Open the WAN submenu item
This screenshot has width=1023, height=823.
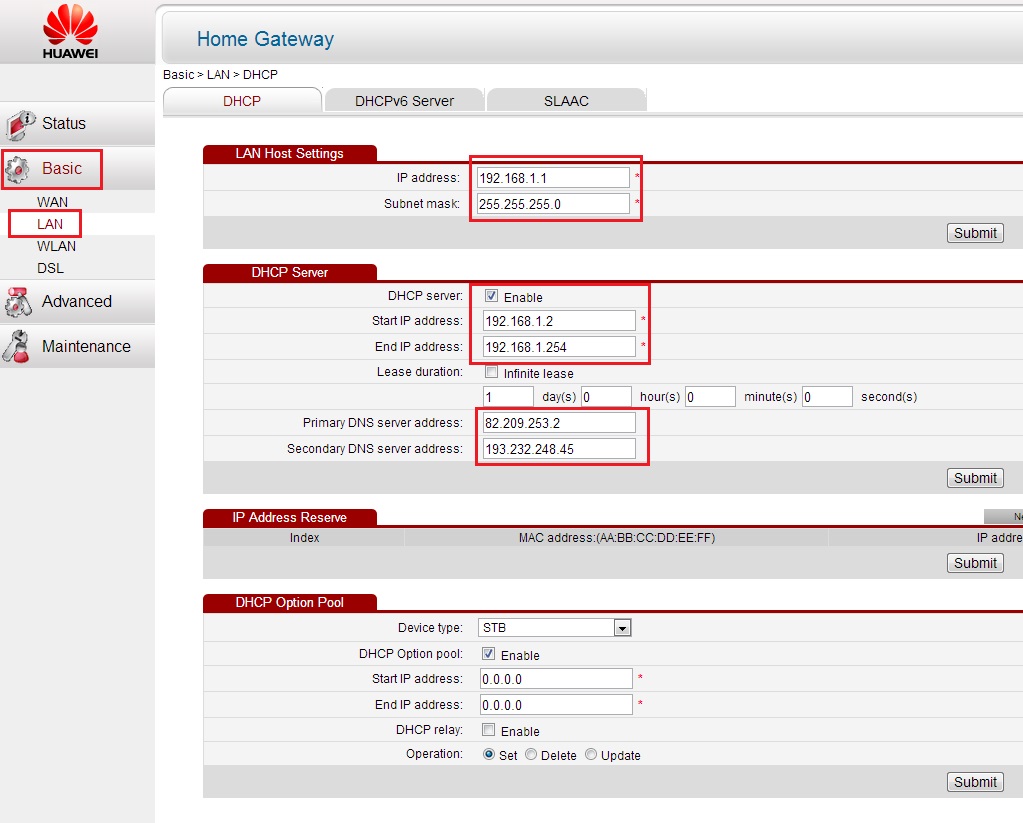tap(52, 202)
